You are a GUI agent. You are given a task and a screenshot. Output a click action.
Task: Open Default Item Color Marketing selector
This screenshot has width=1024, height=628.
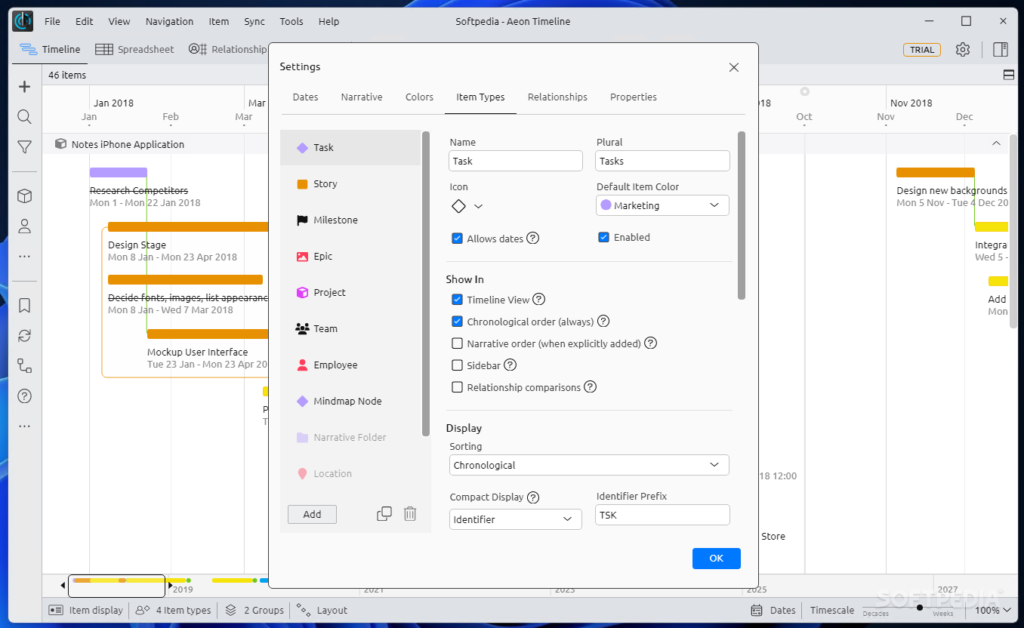point(662,205)
